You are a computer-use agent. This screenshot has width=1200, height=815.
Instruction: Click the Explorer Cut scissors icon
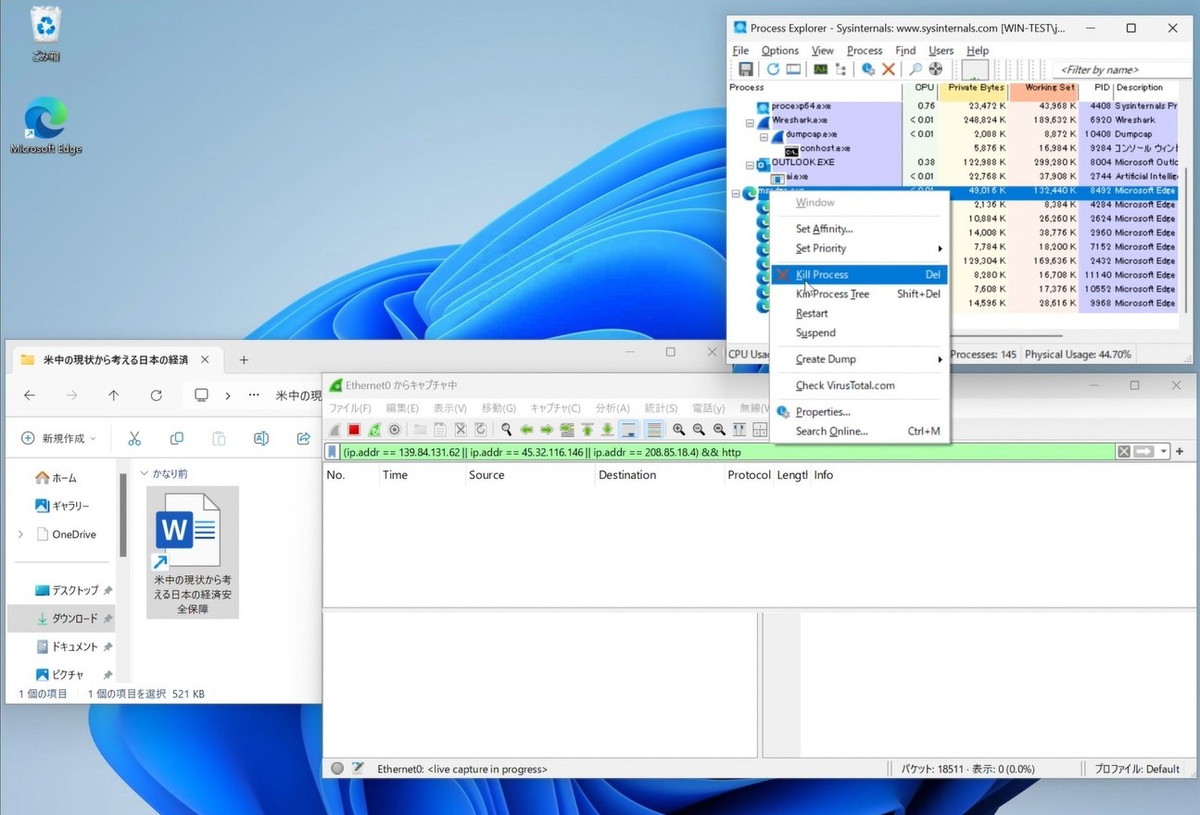(134, 438)
